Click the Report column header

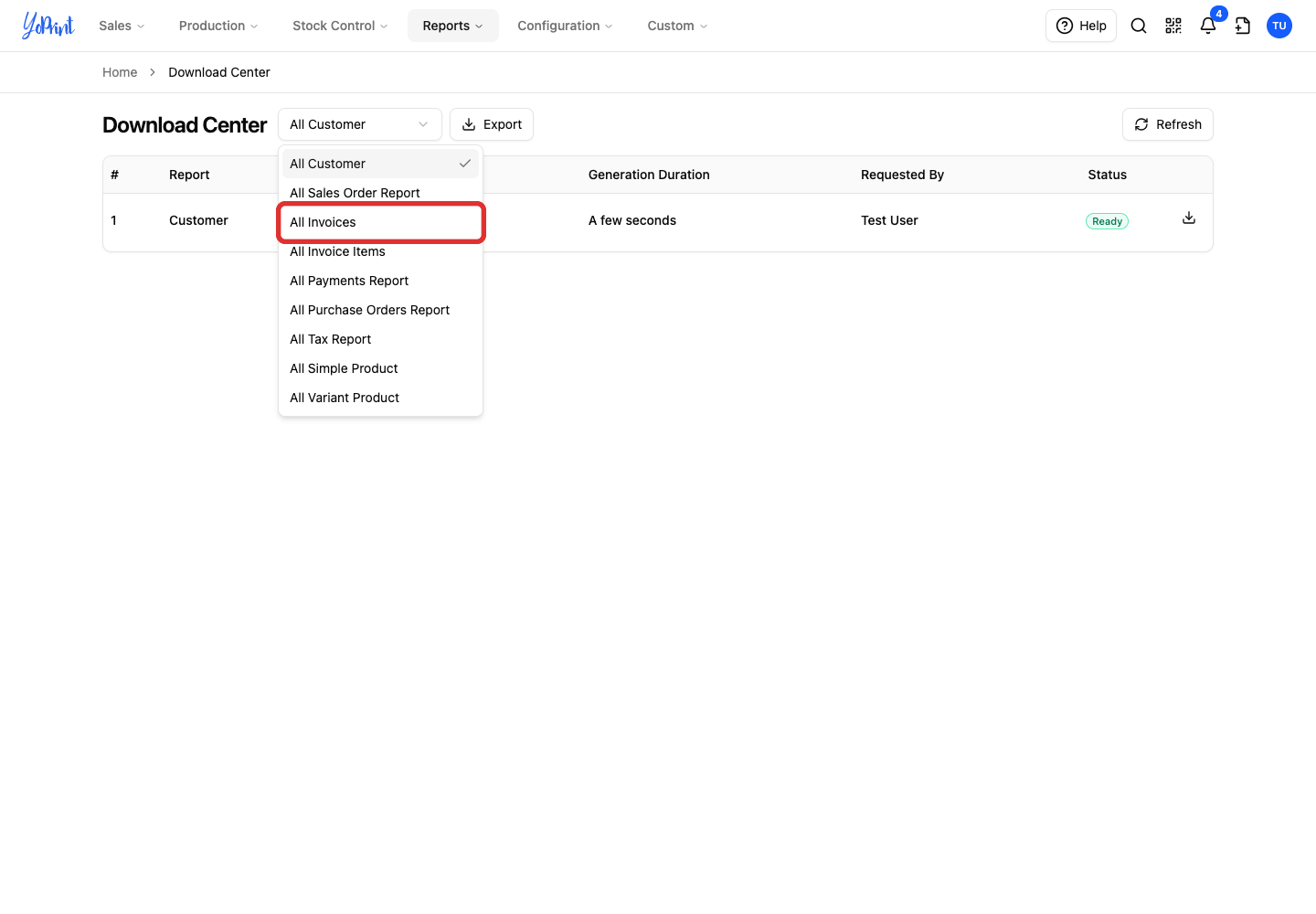189,175
